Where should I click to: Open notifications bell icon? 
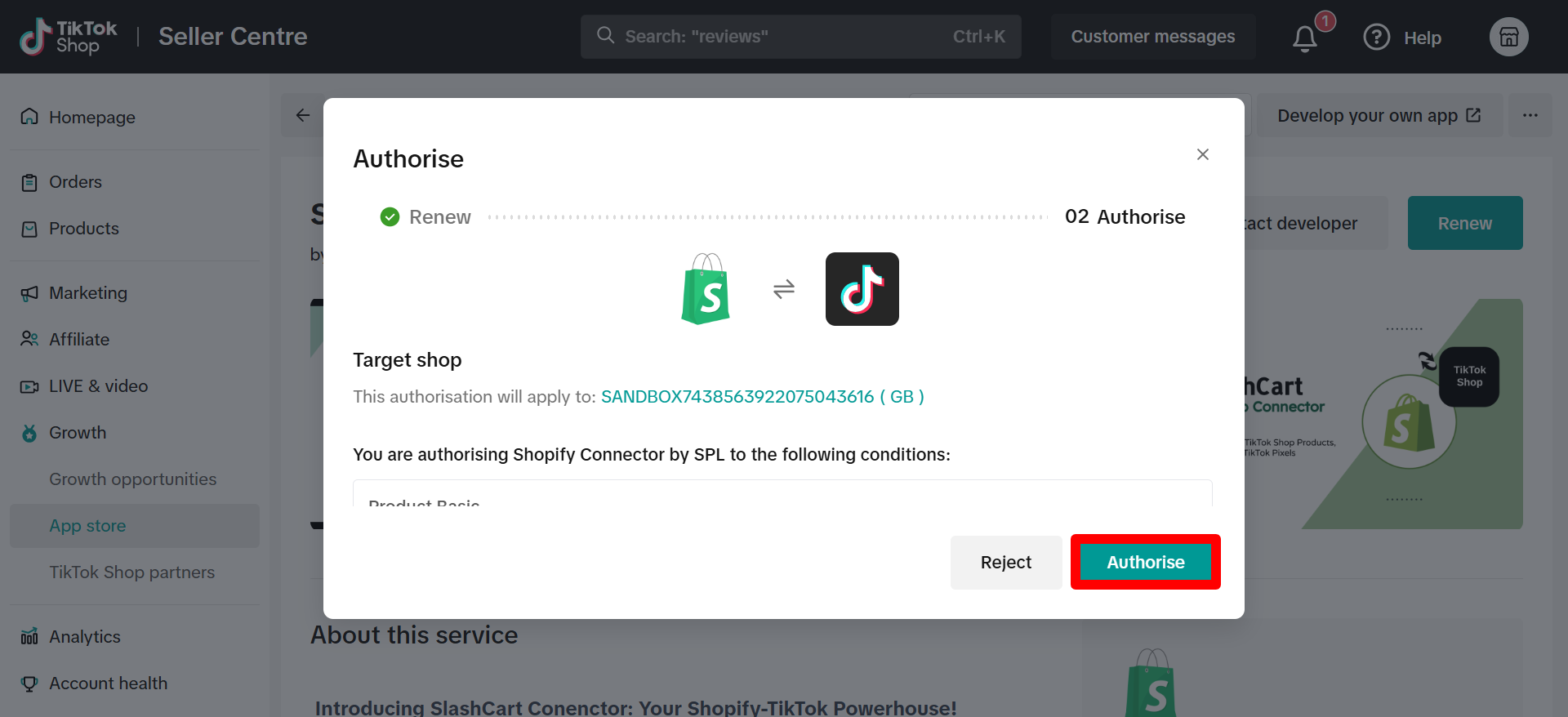point(1304,38)
